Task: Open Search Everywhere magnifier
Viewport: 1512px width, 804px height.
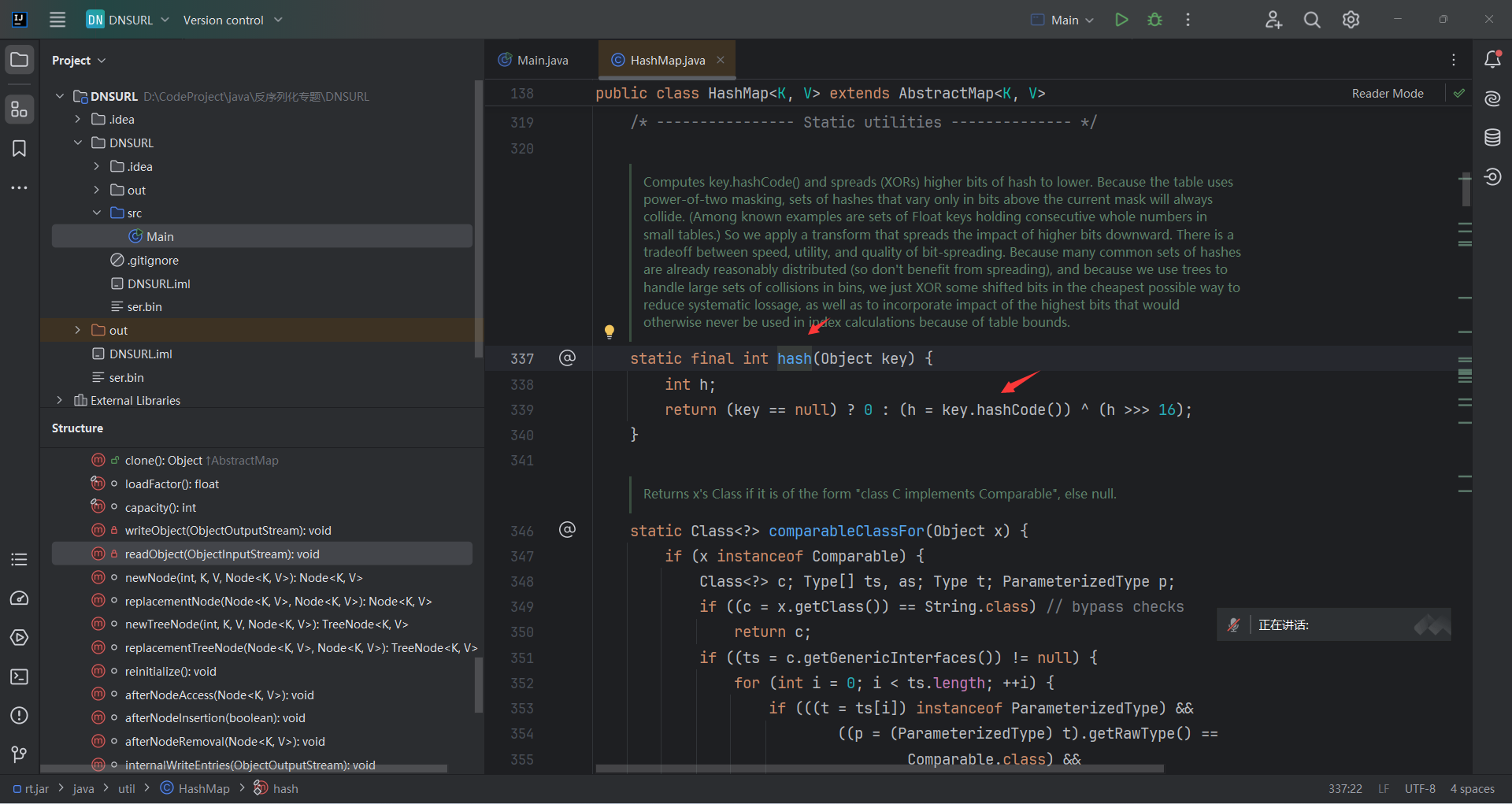Action: coord(1312,20)
